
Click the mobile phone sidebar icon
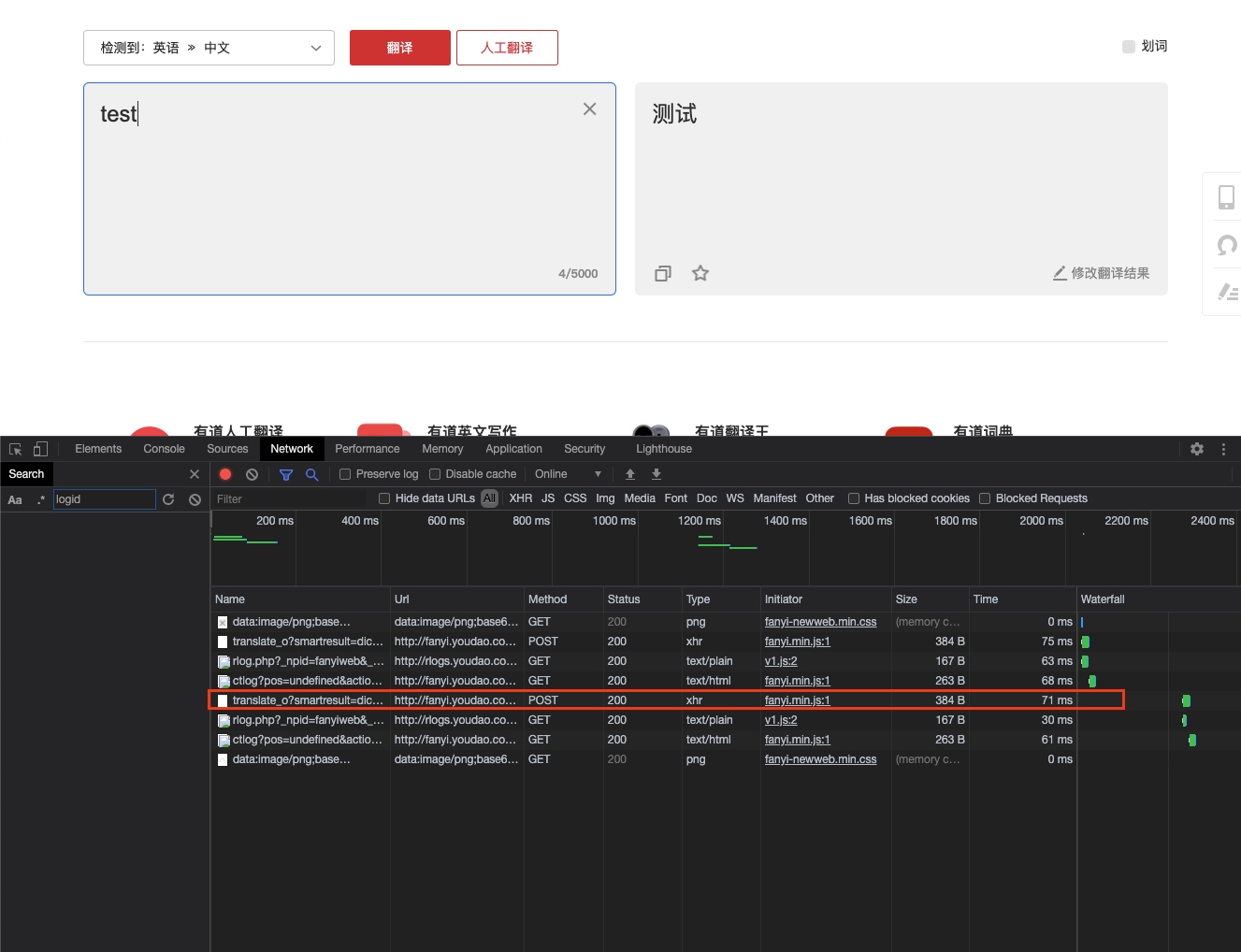click(x=1226, y=196)
